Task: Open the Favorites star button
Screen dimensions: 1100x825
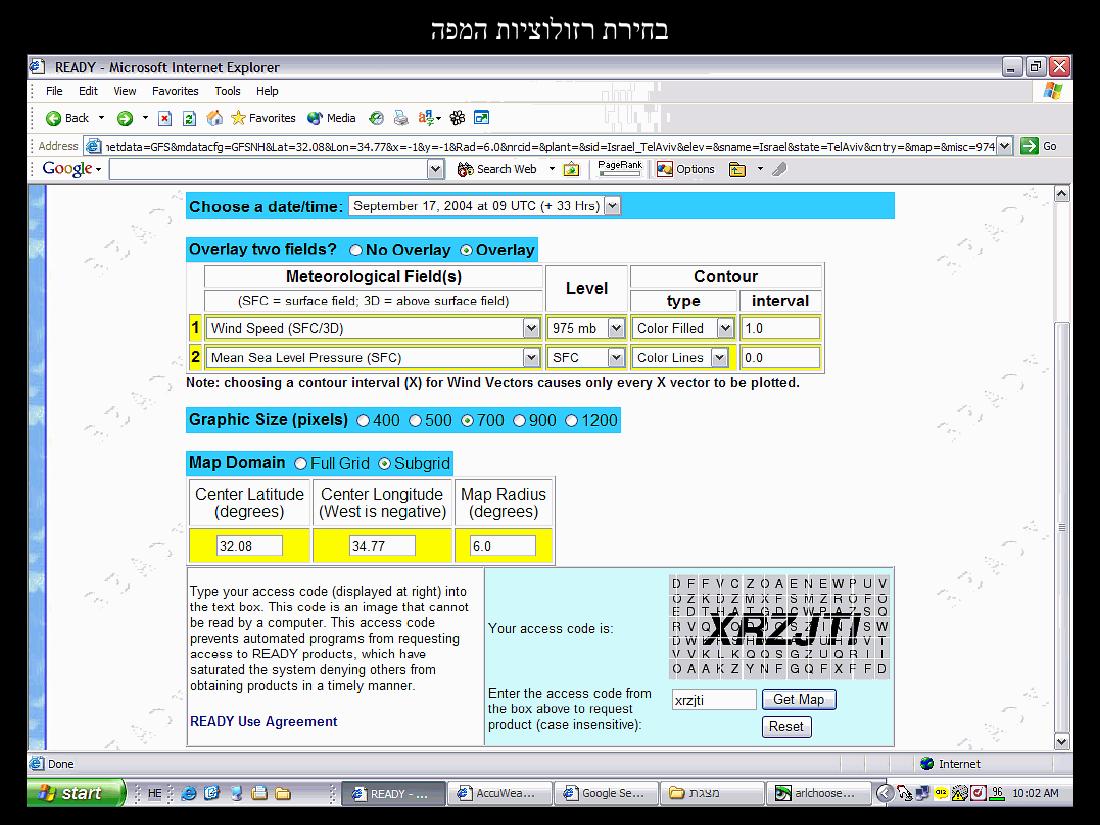Action: [x=263, y=118]
